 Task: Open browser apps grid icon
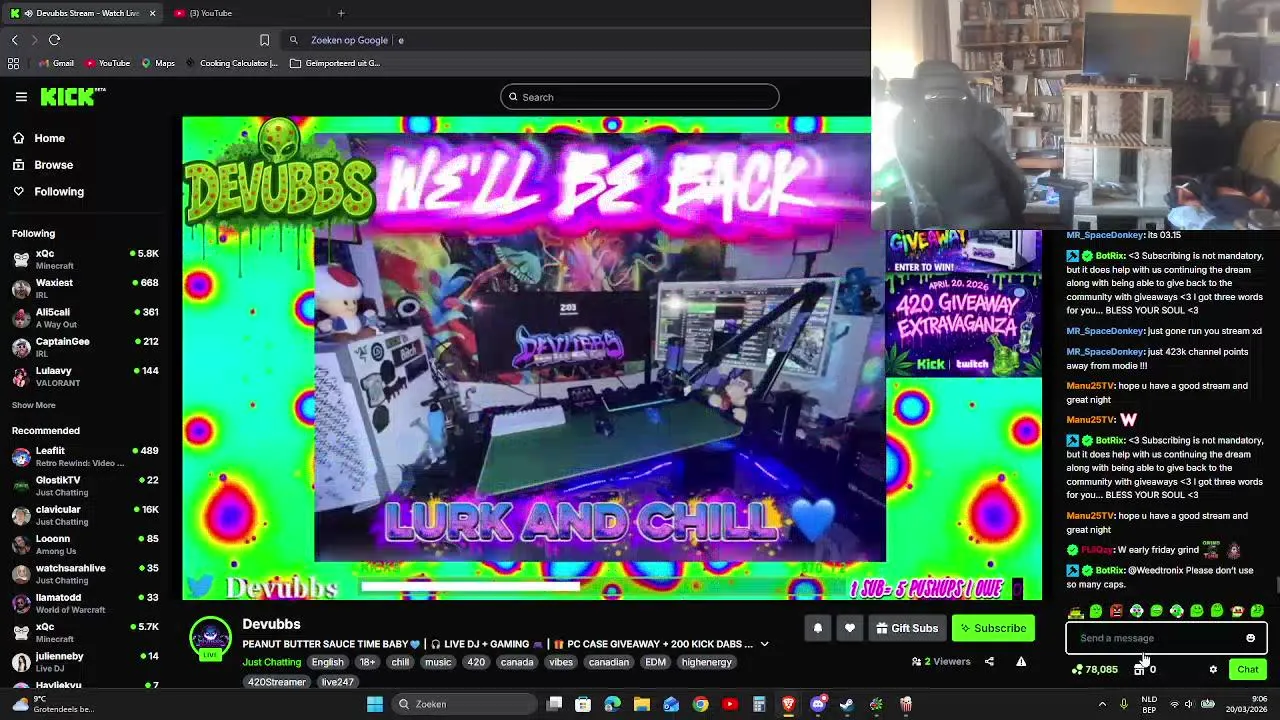[x=13, y=63]
